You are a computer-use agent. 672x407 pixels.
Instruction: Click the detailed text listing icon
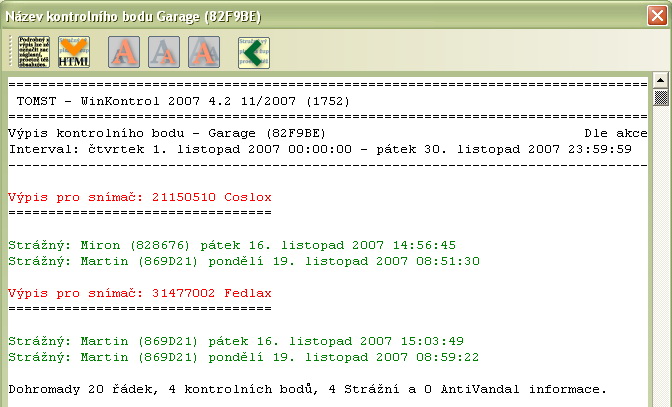[x=35, y=51]
